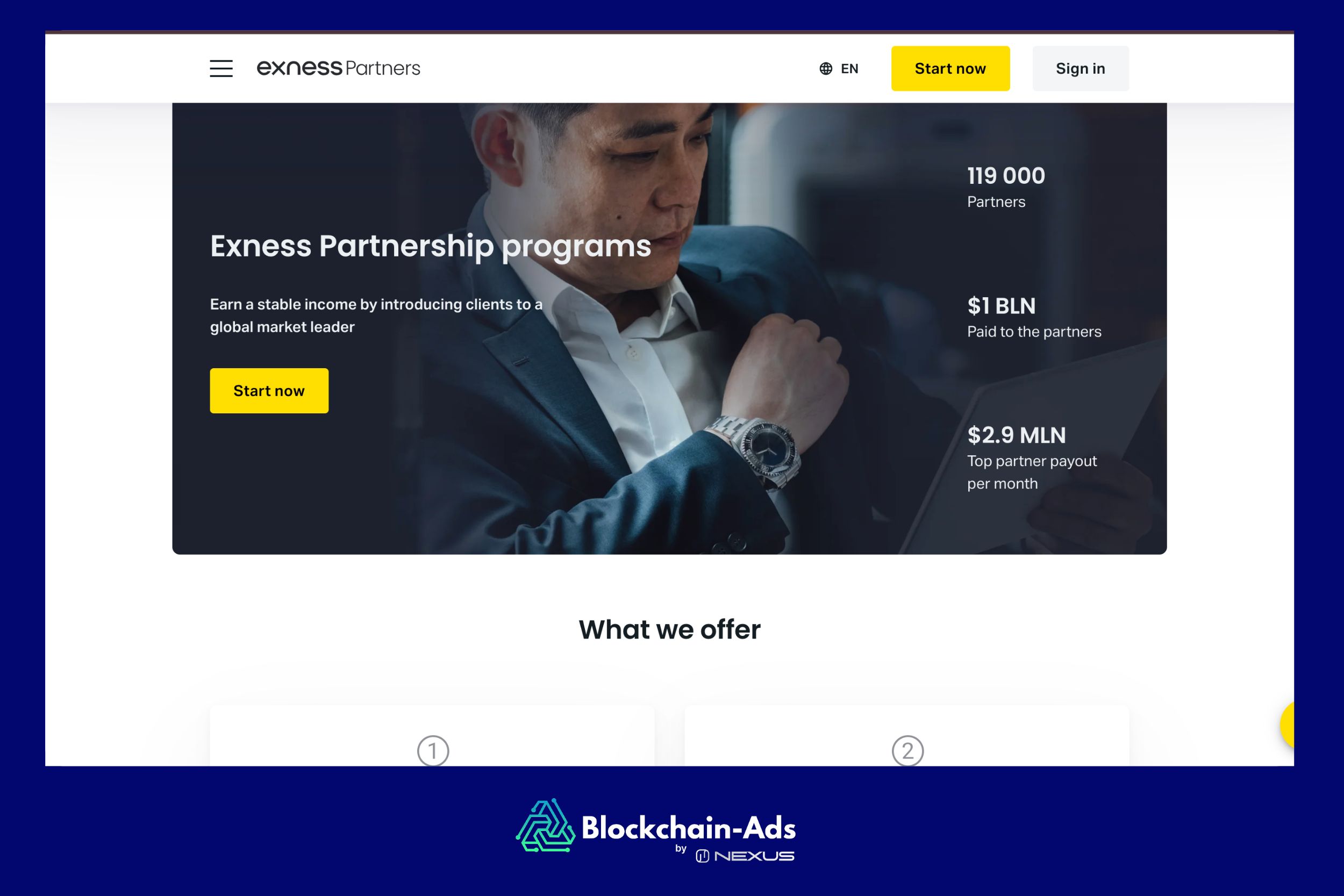
Task: Click the $2.9 MLN top payout statistic
Action: point(1032,458)
